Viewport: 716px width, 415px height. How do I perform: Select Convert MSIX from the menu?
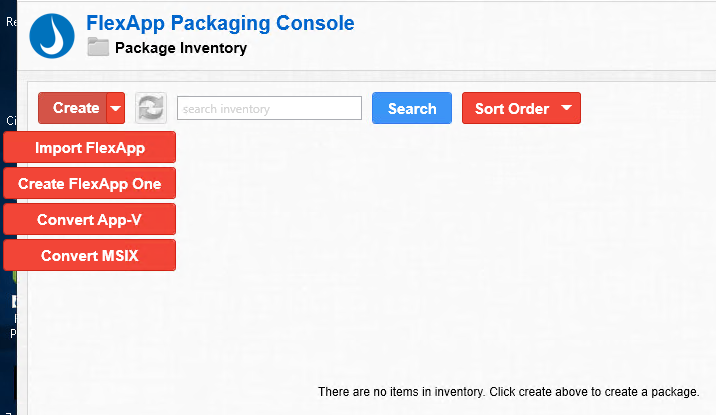coord(90,256)
